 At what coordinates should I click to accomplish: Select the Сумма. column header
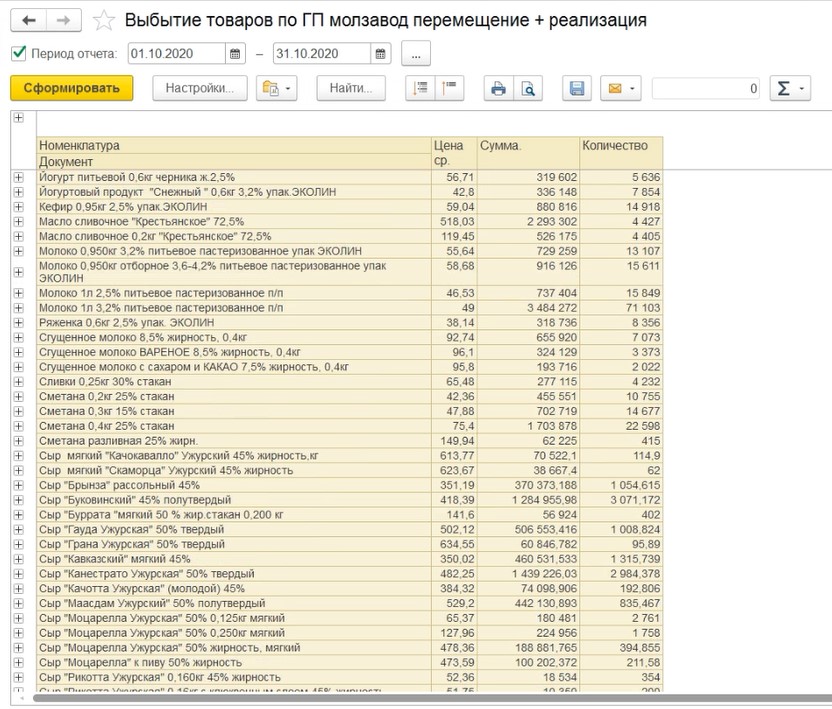click(528, 153)
